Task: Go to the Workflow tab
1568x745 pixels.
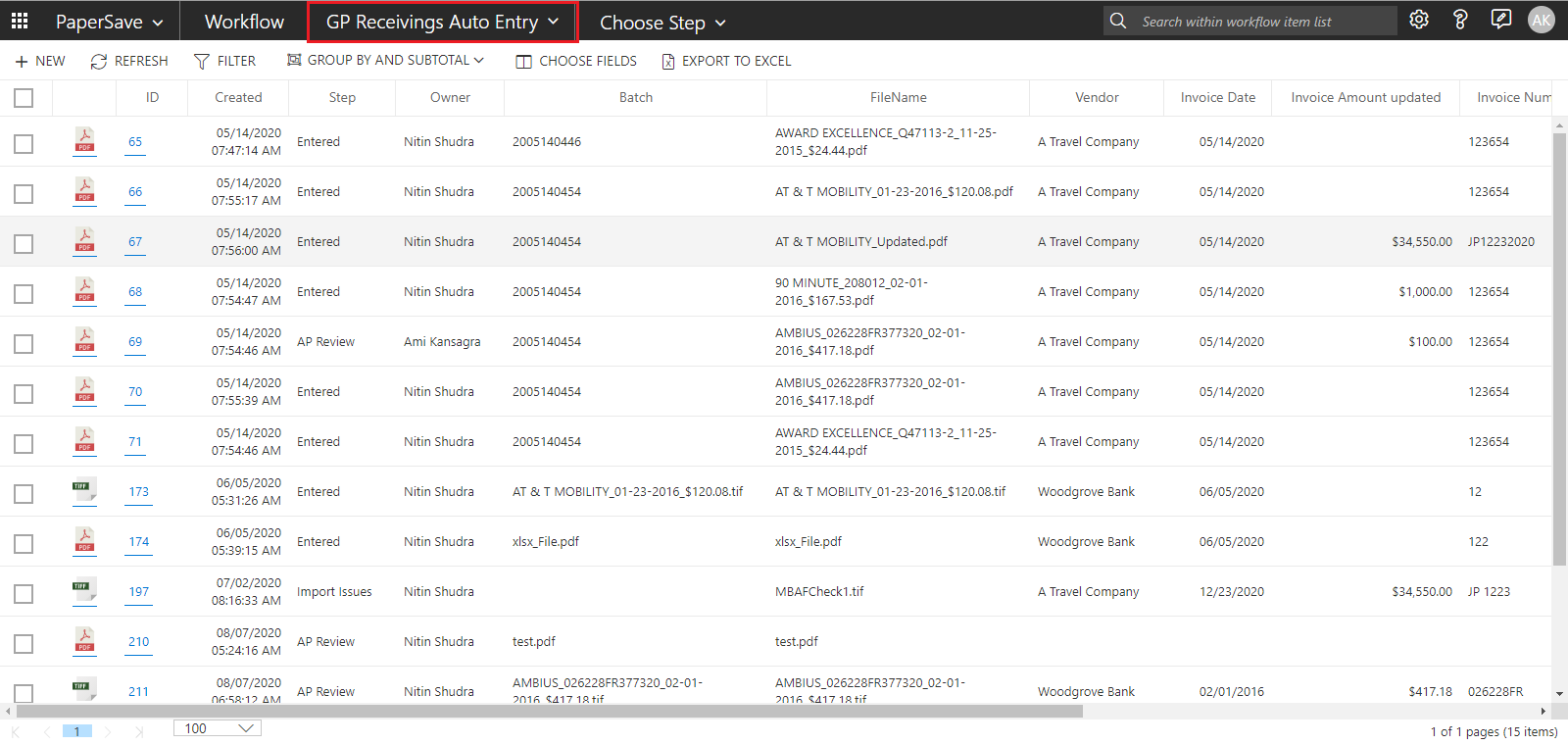Action: (244, 22)
